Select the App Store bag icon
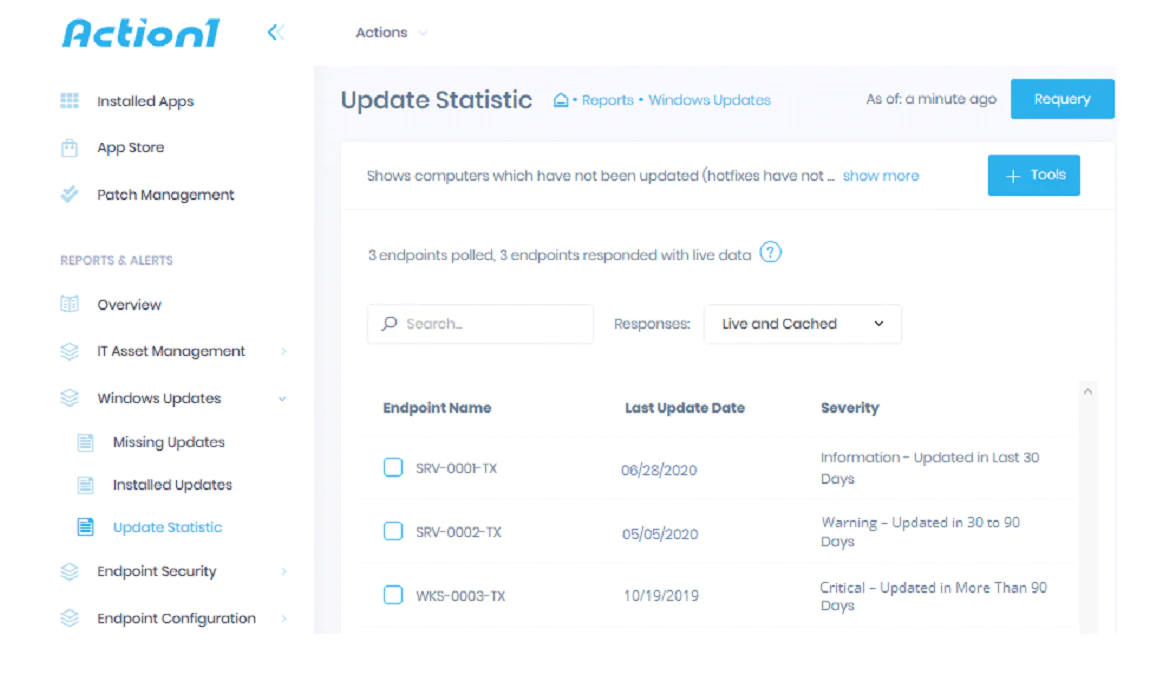 pos(69,148)
